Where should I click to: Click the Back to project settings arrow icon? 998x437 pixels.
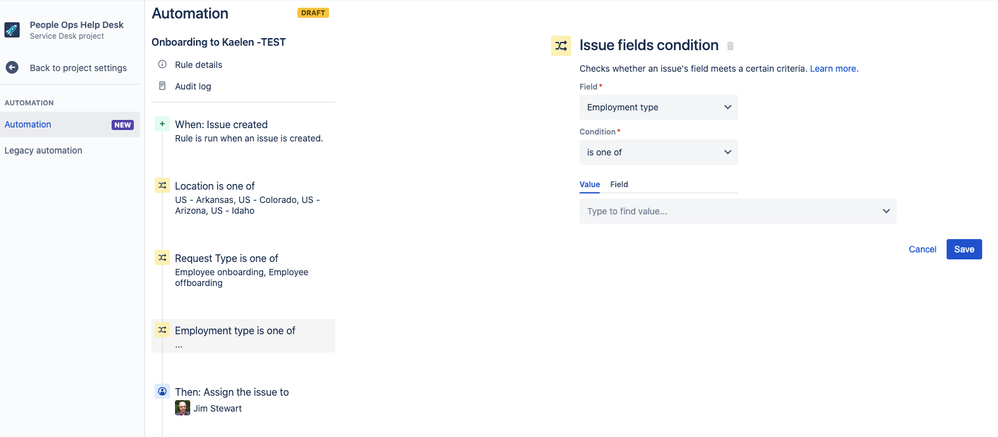click(x=12, y=67)
